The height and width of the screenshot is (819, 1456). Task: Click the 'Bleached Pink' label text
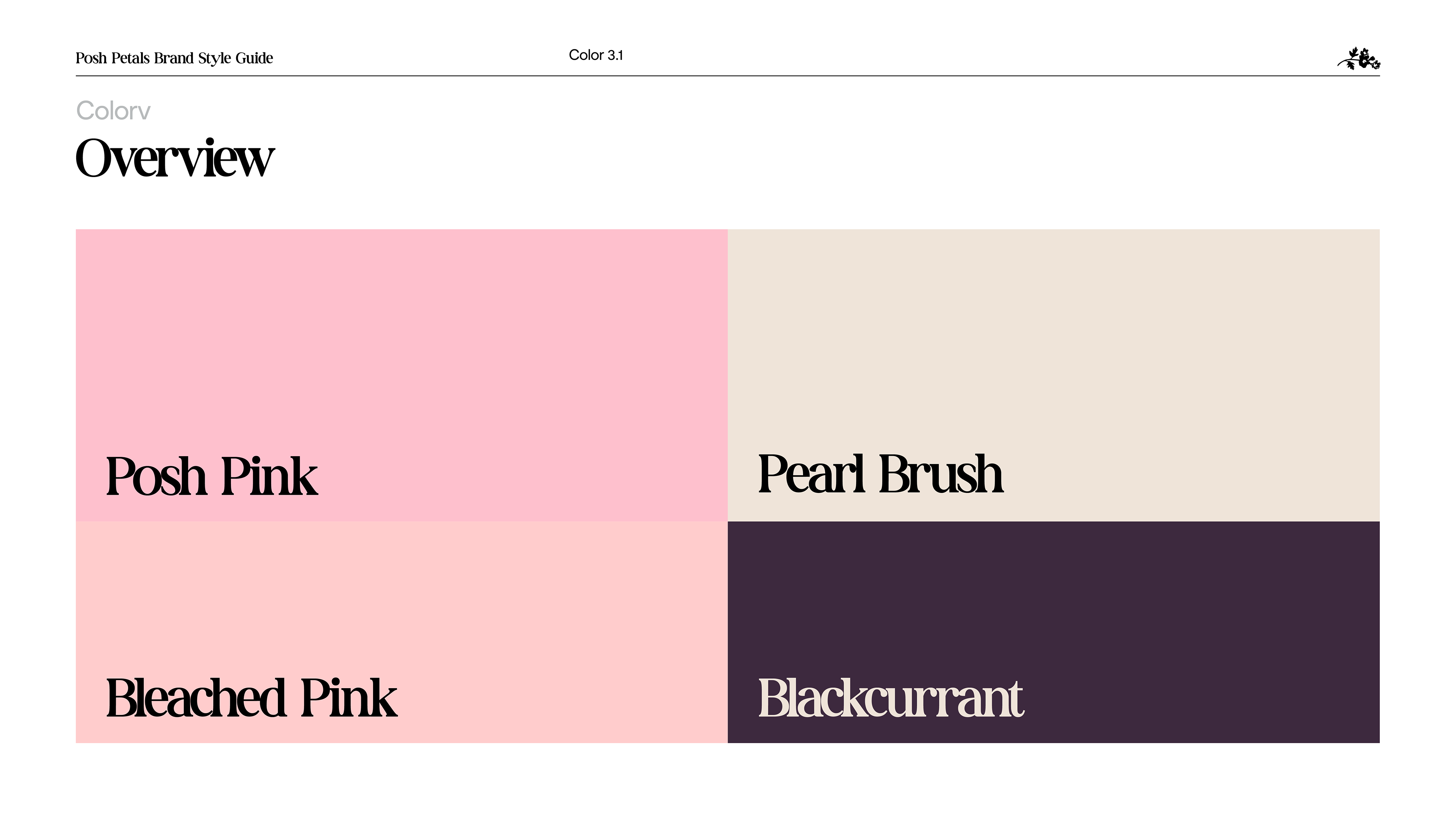251,698
